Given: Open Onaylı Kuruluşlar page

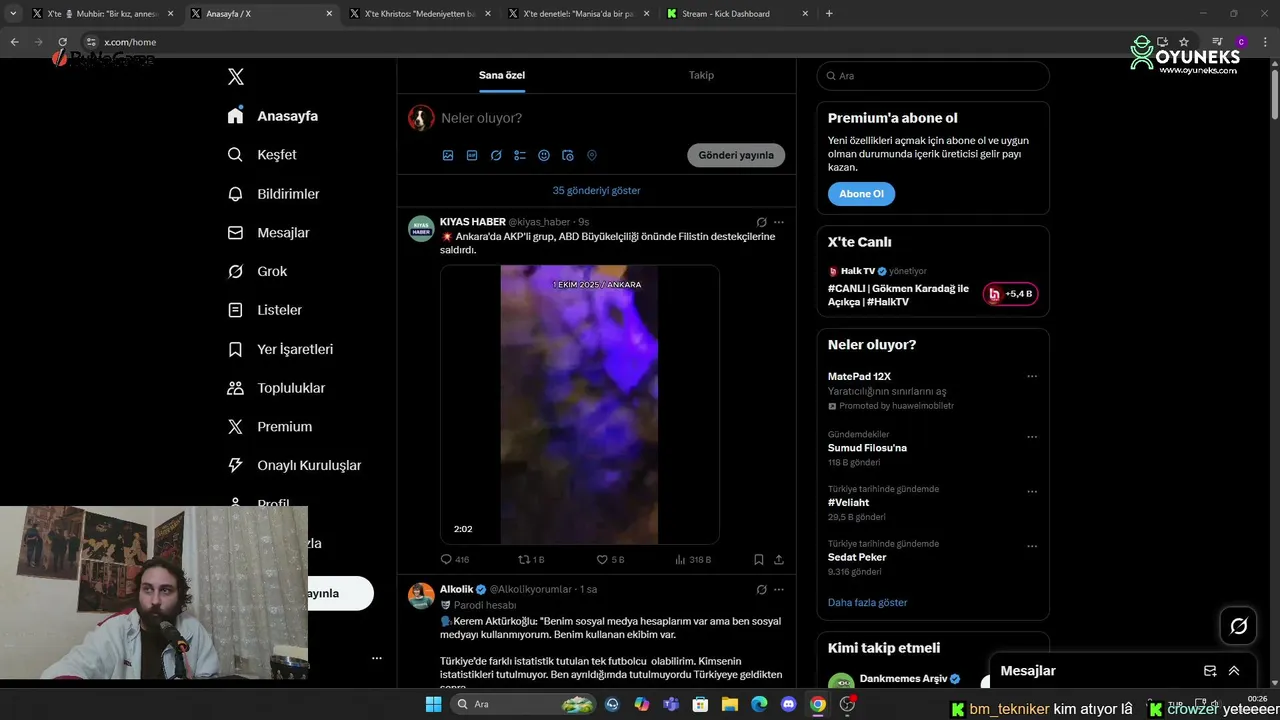Looking at the screenshot, I should pos(294,465).
